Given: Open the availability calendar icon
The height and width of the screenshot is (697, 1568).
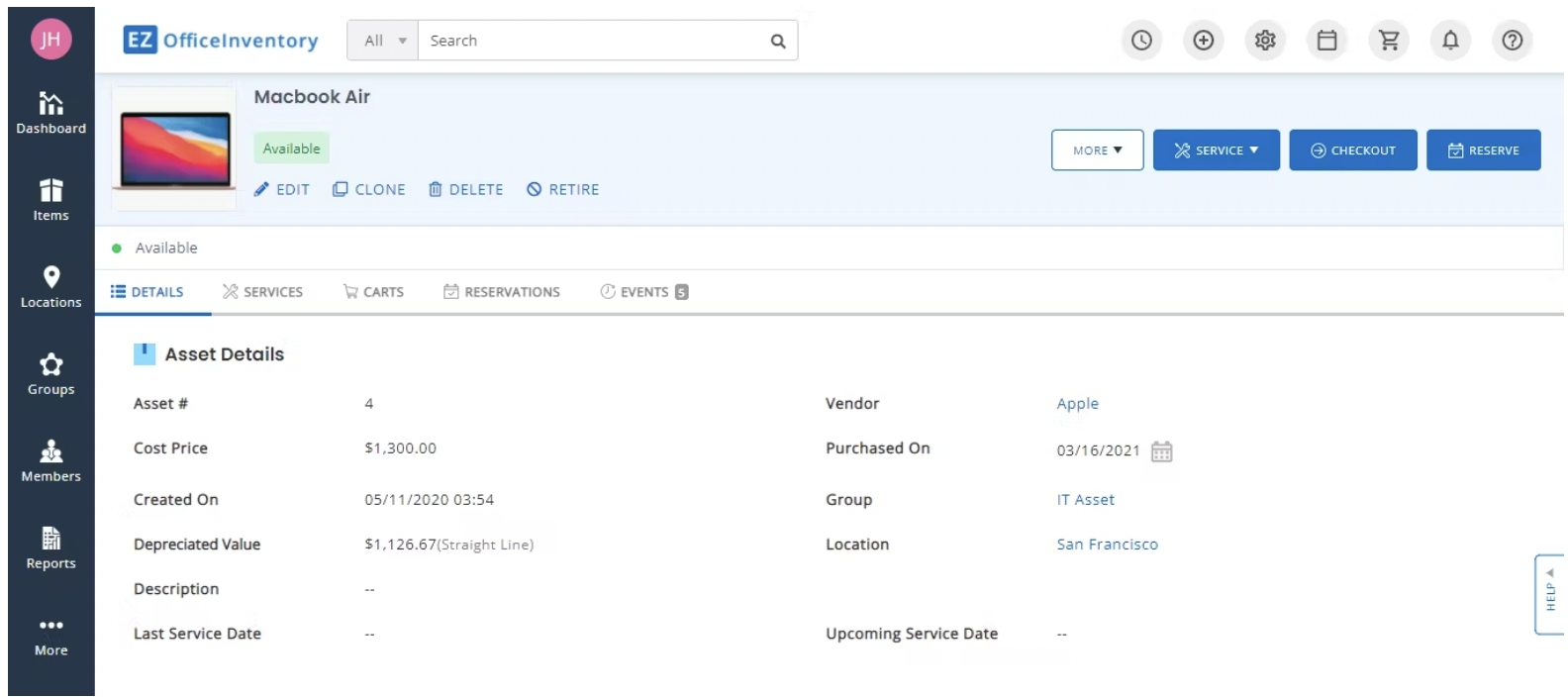Looking at the screenshot, I should tap(1326, 41).
